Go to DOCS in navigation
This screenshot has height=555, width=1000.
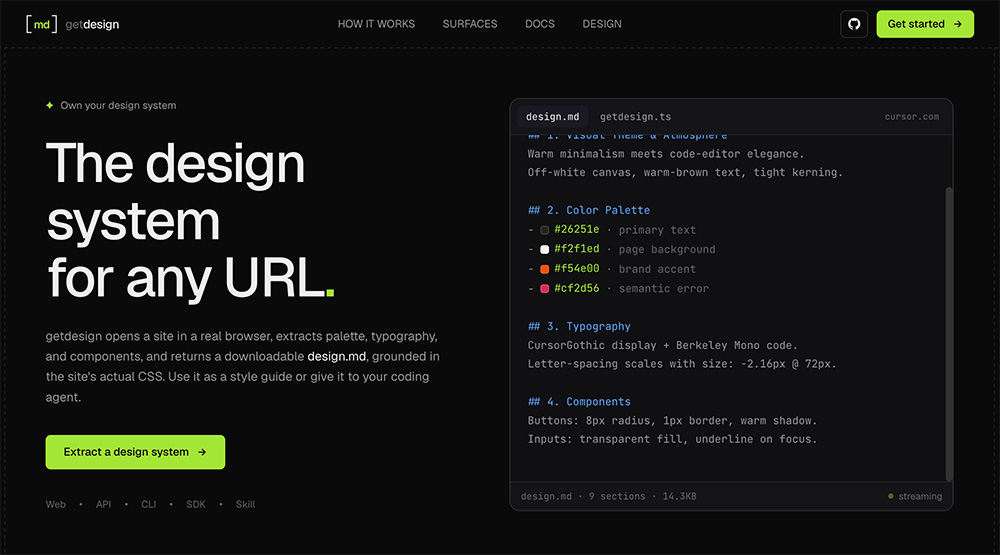tap(540, 24)
